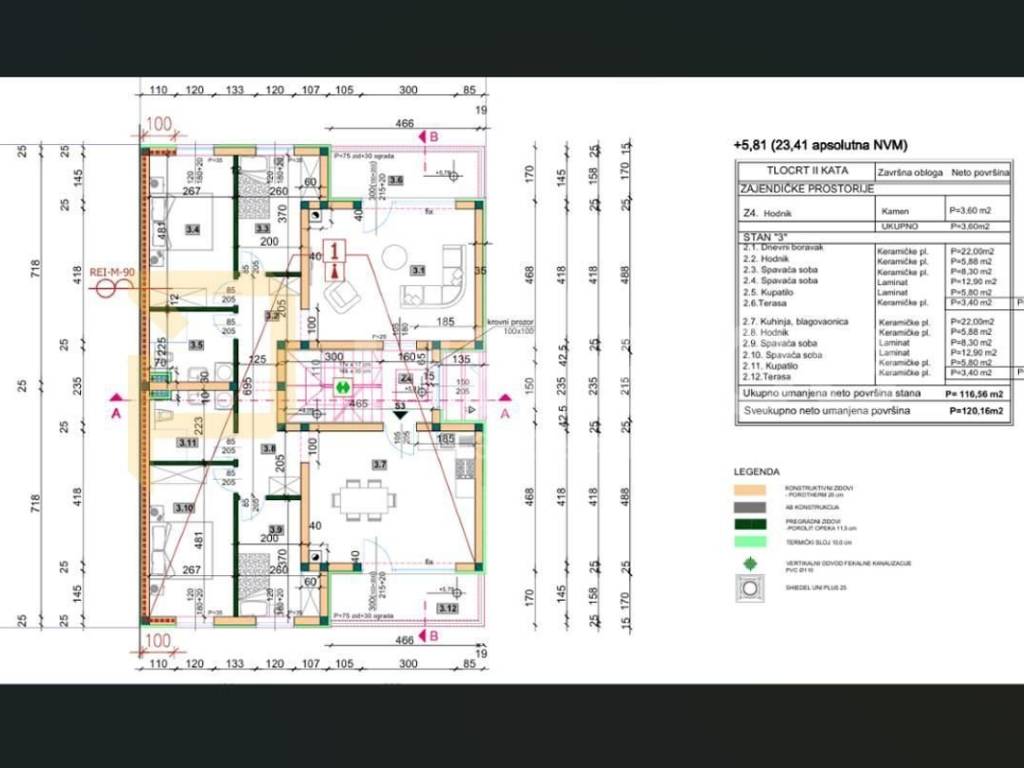Viewport: 1024px width, 768px height.
Task: Click the green diamond sewage symbol in legend
Action: pyautogui.click(x=748, y=564)
